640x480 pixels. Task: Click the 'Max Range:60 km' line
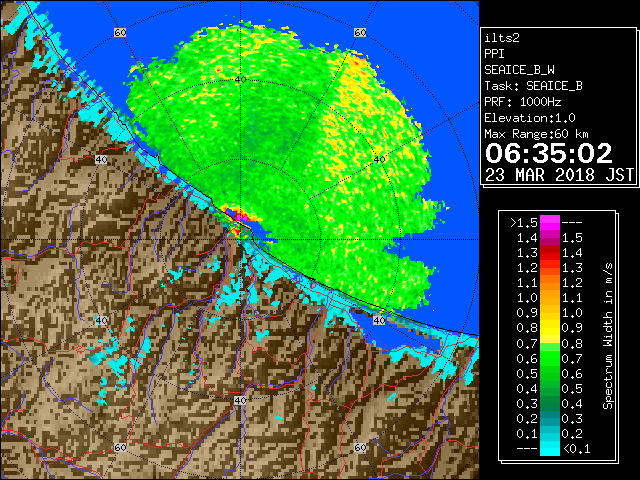pyautogui.click(x=536, y=134)
